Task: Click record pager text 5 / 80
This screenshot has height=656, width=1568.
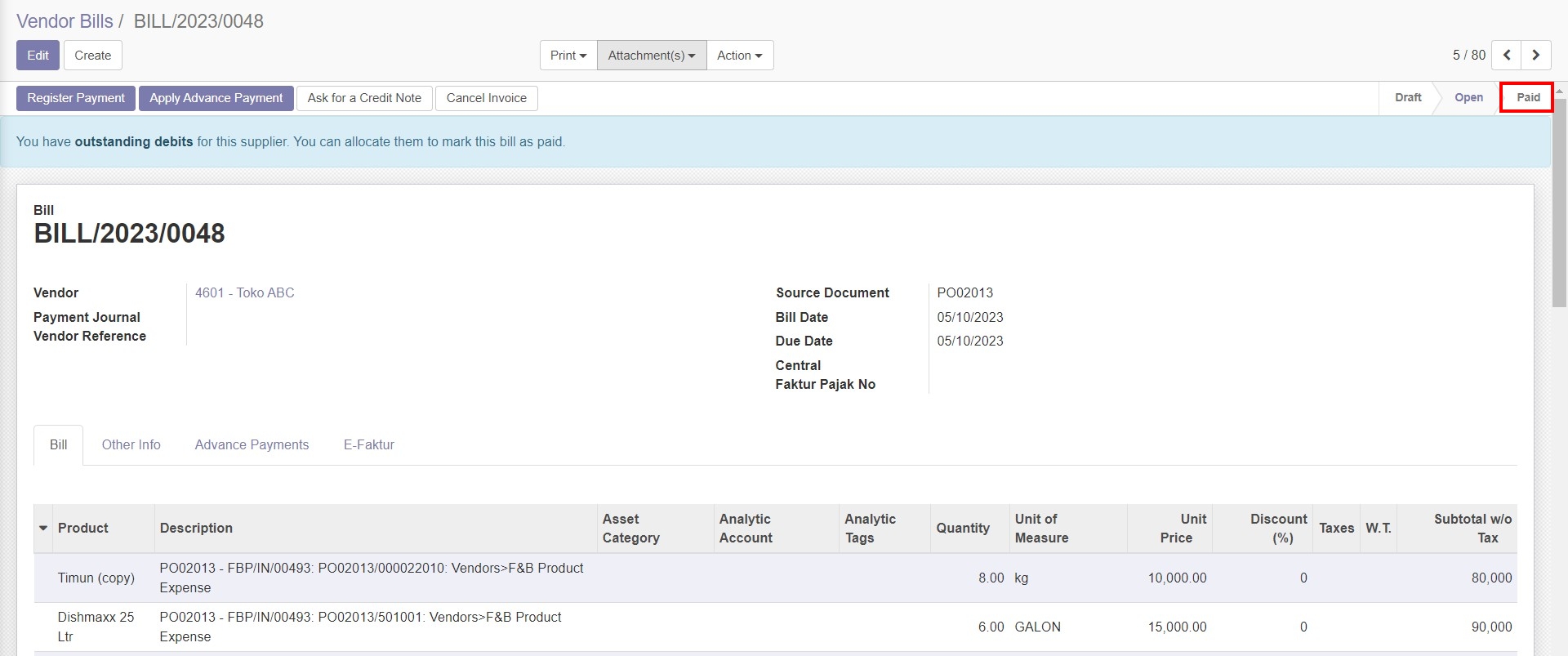Action: (x=1468, y=56)
